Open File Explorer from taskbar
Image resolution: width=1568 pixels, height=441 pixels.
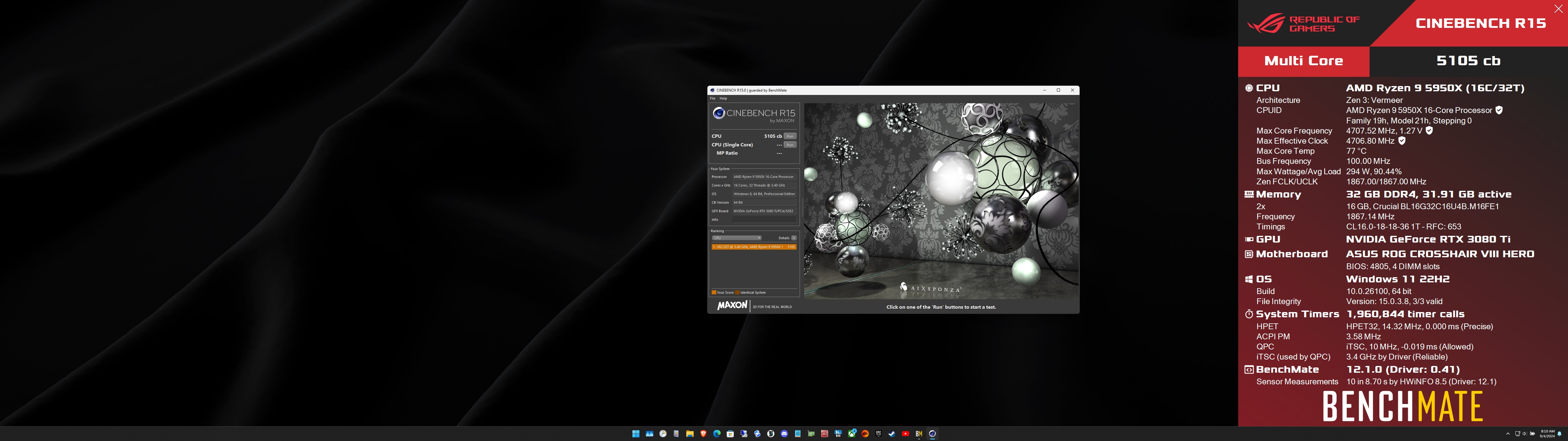[690, 434]
